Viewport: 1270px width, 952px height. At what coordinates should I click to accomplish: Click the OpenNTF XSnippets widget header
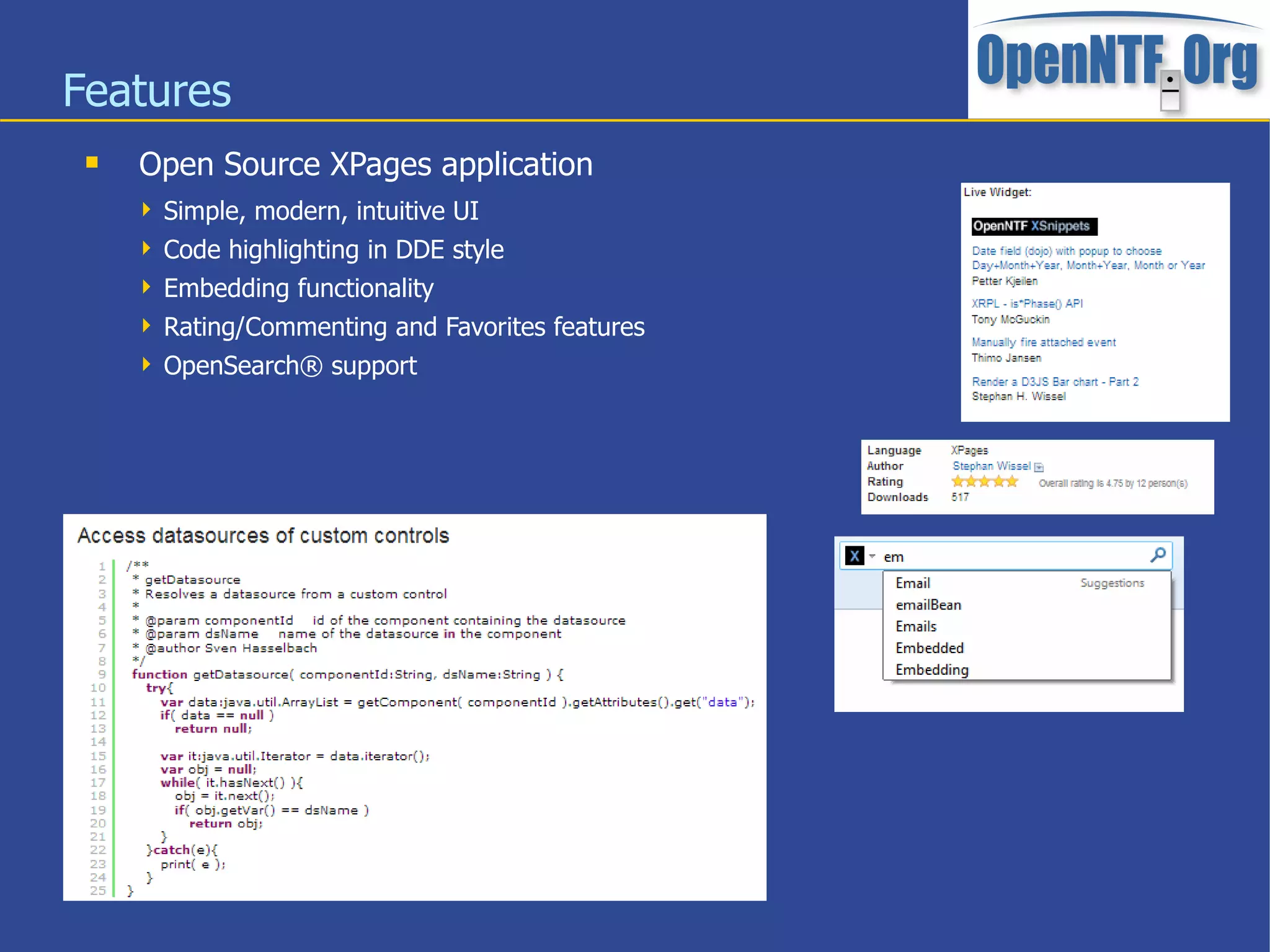(x=1034, y=226)
